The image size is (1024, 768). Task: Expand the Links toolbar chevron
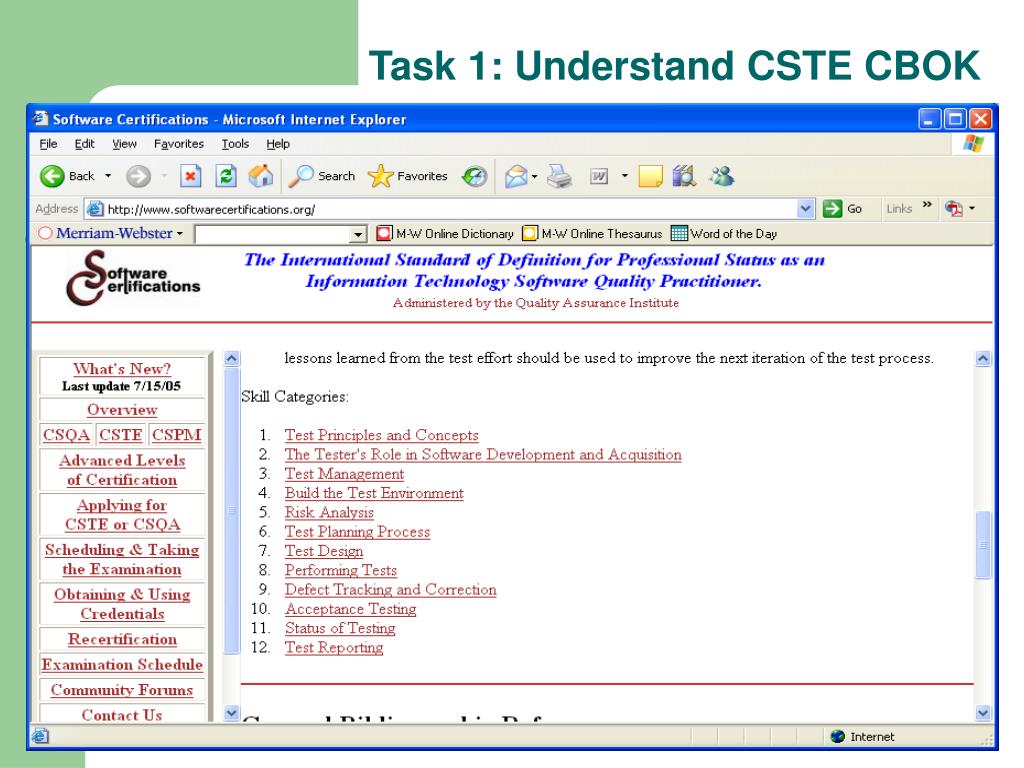coord(927,205)
